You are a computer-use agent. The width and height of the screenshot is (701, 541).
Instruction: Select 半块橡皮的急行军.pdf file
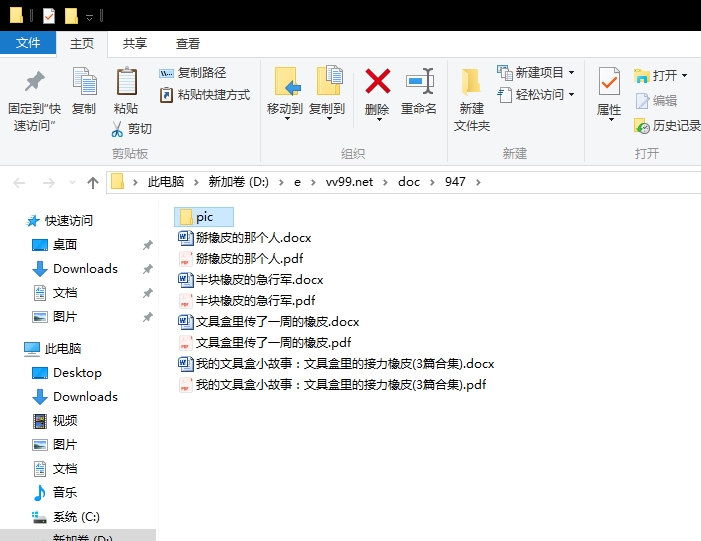click(x=246, y=300)
